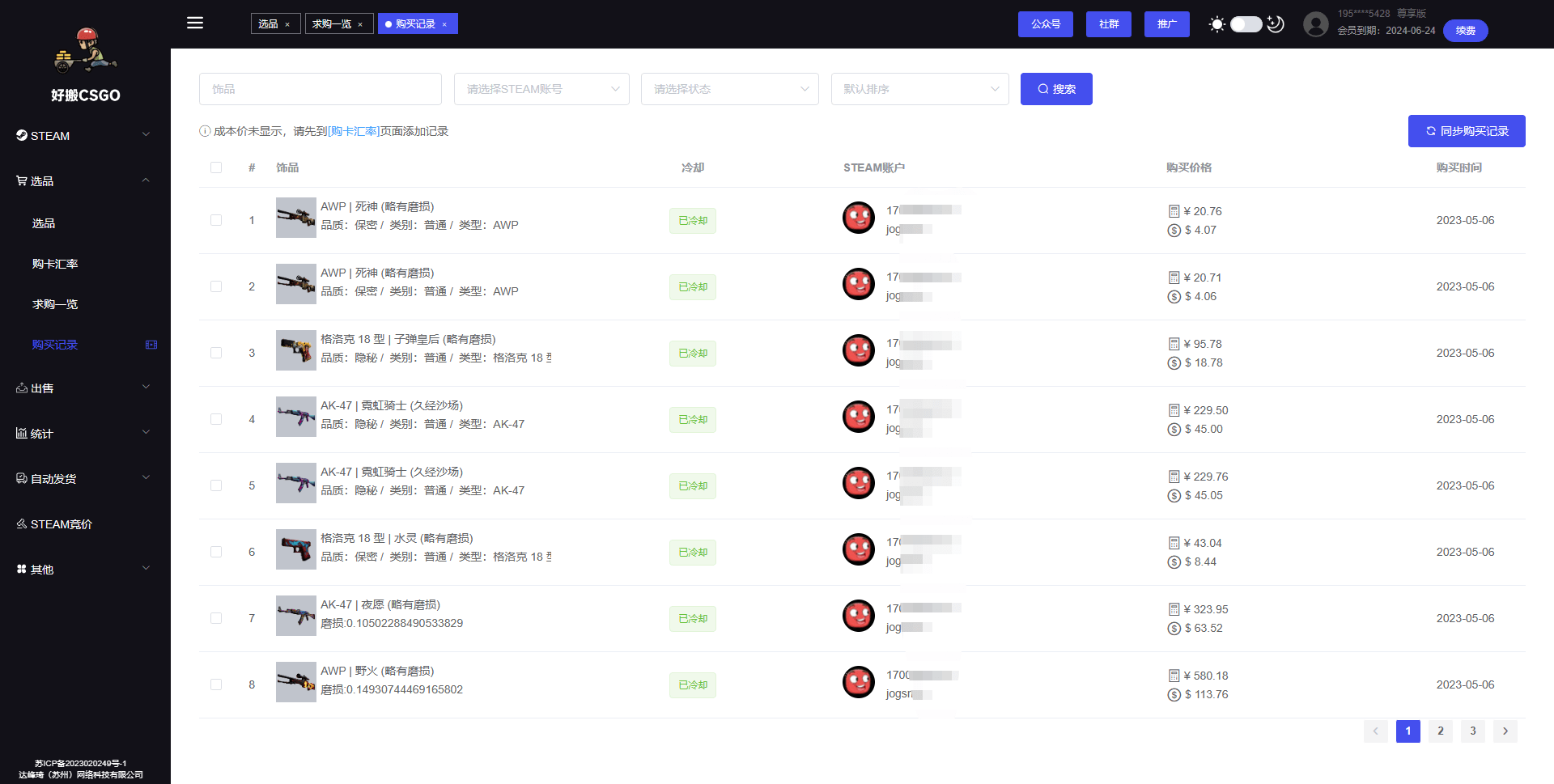Expand the 自动发货 sidebar menu
1554x784 pixels.
[x=85, y=479]
